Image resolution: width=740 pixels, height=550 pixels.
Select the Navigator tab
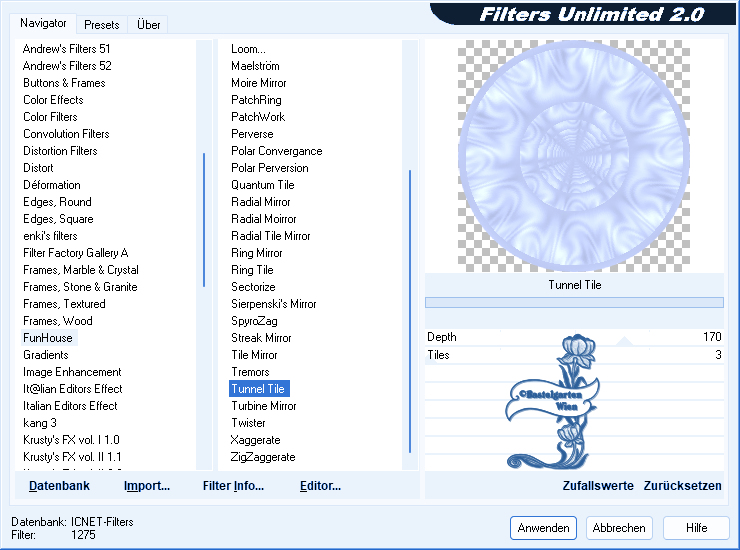pyautogui.click(x=44, y=23)
